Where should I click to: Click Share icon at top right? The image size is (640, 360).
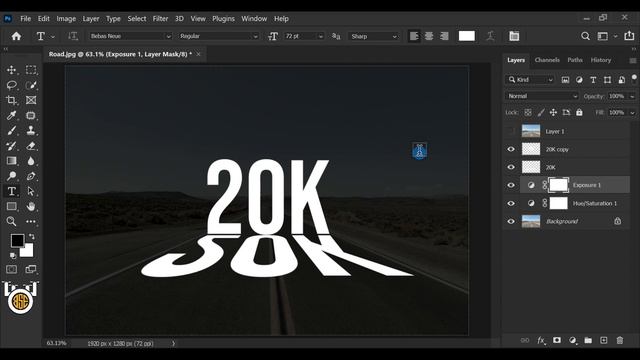[x=629, y=36]
